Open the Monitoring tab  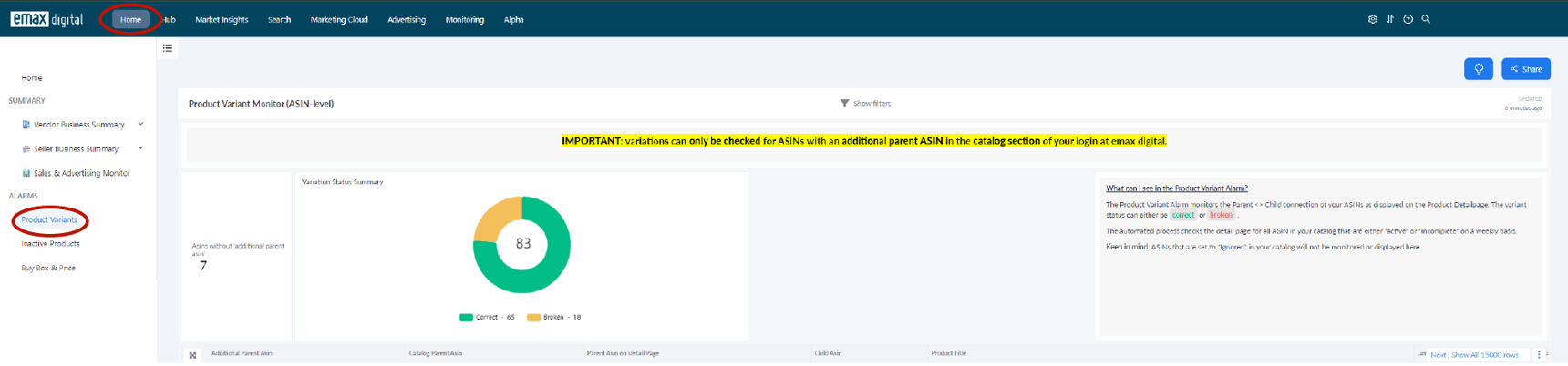pyautogui.click(x=465, y=19)
